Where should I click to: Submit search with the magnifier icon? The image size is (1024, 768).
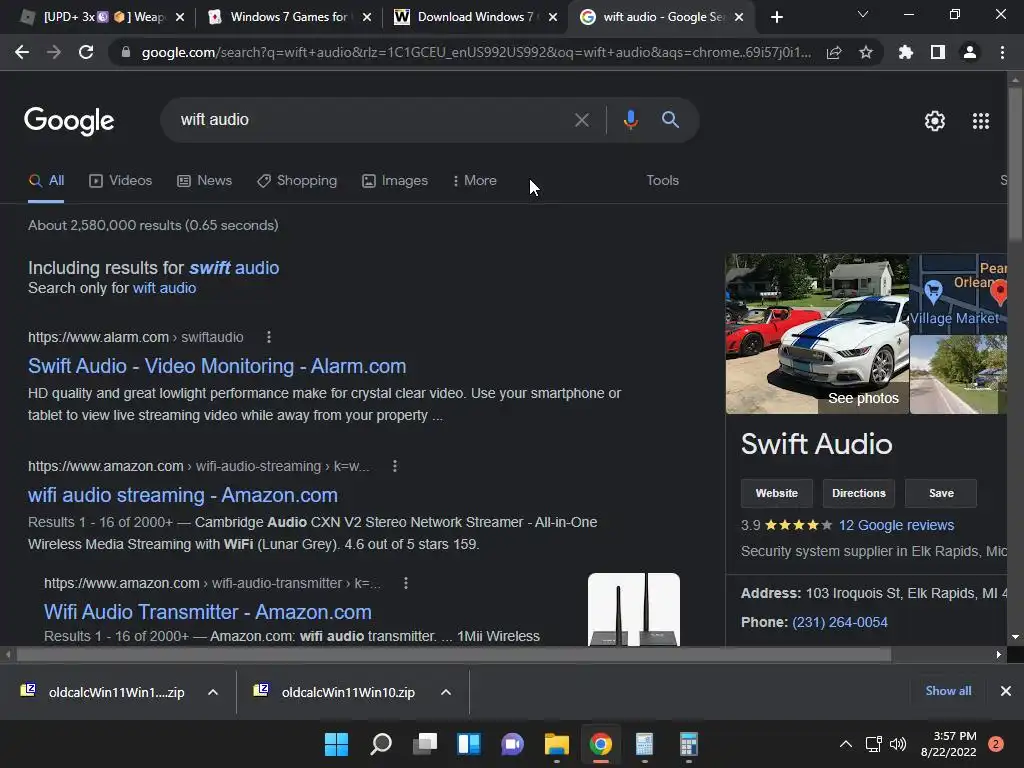pyautogui.click(x=671, y=120)
